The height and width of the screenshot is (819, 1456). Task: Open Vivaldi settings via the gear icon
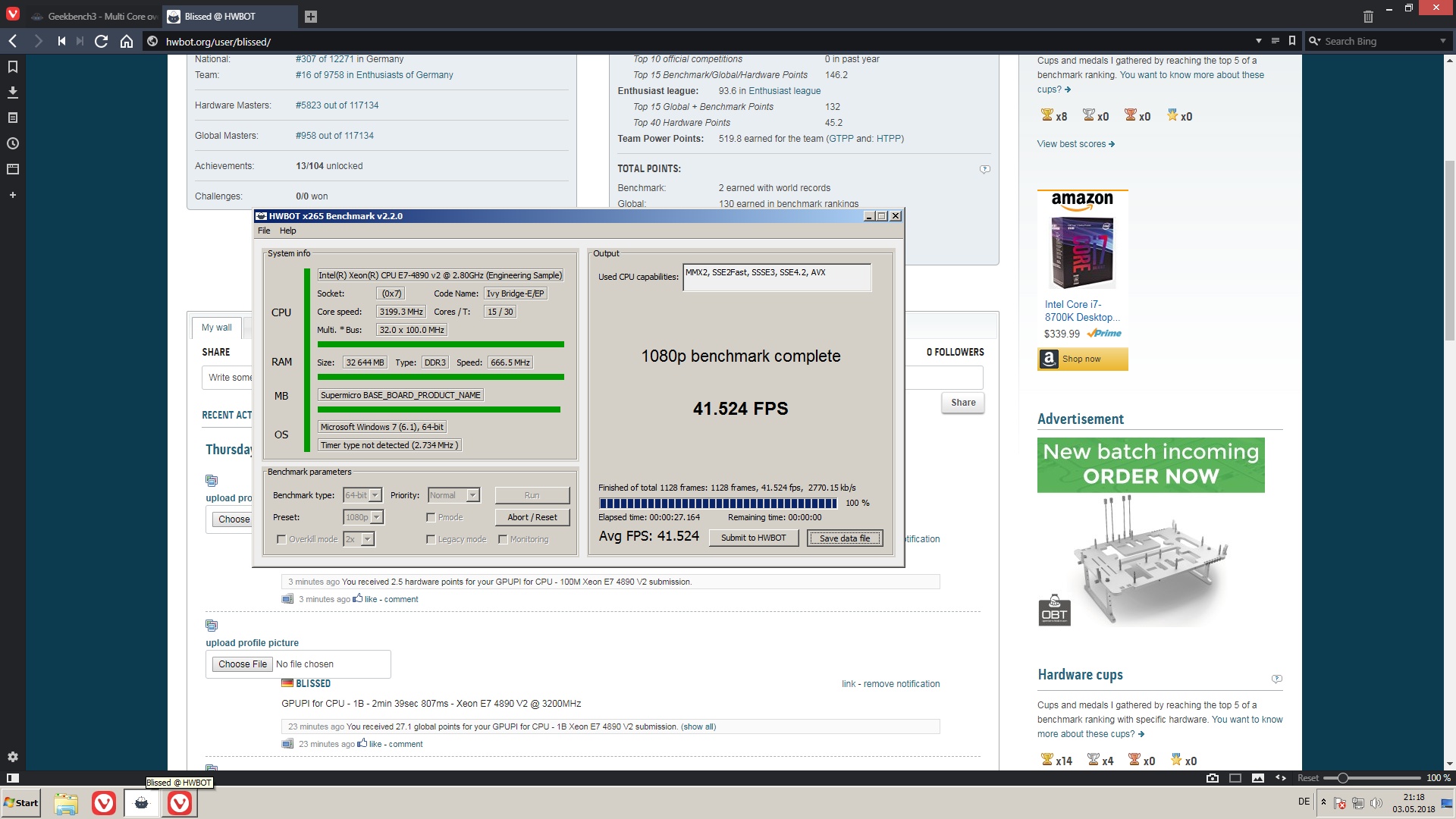[x=12, y=757]
